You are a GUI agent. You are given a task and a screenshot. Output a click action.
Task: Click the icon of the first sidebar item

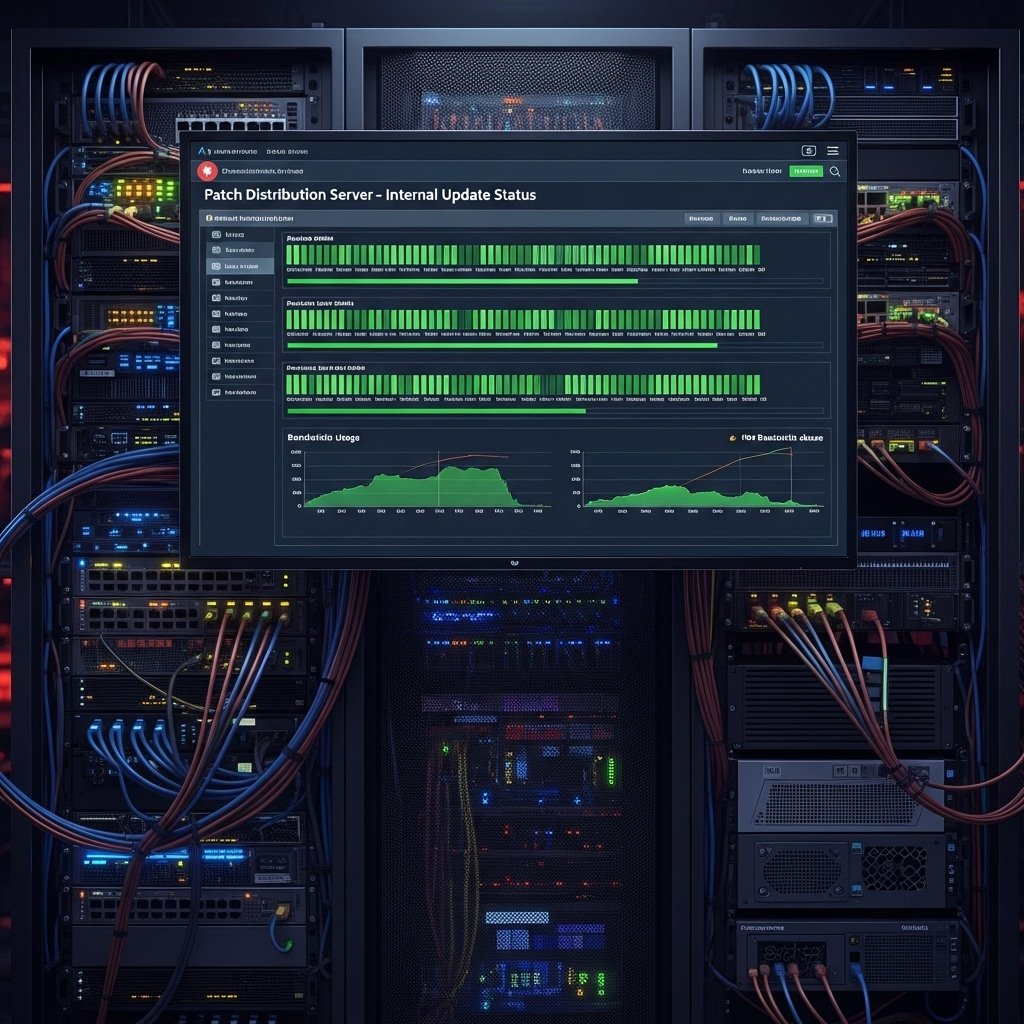215,234
